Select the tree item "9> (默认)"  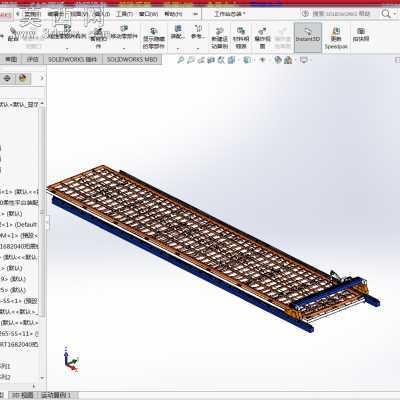click(x=13, y=279)
